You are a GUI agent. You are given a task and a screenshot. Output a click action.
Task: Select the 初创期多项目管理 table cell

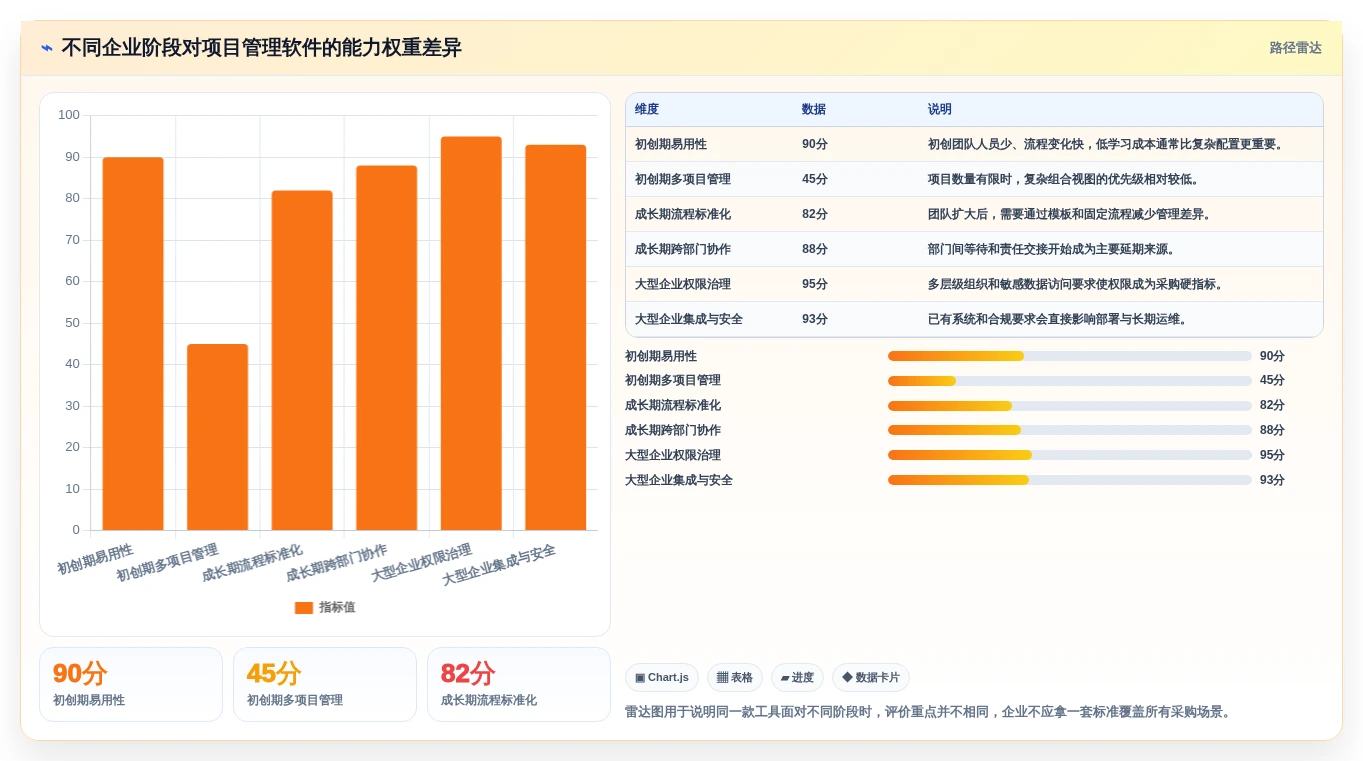tap(683, 179)
